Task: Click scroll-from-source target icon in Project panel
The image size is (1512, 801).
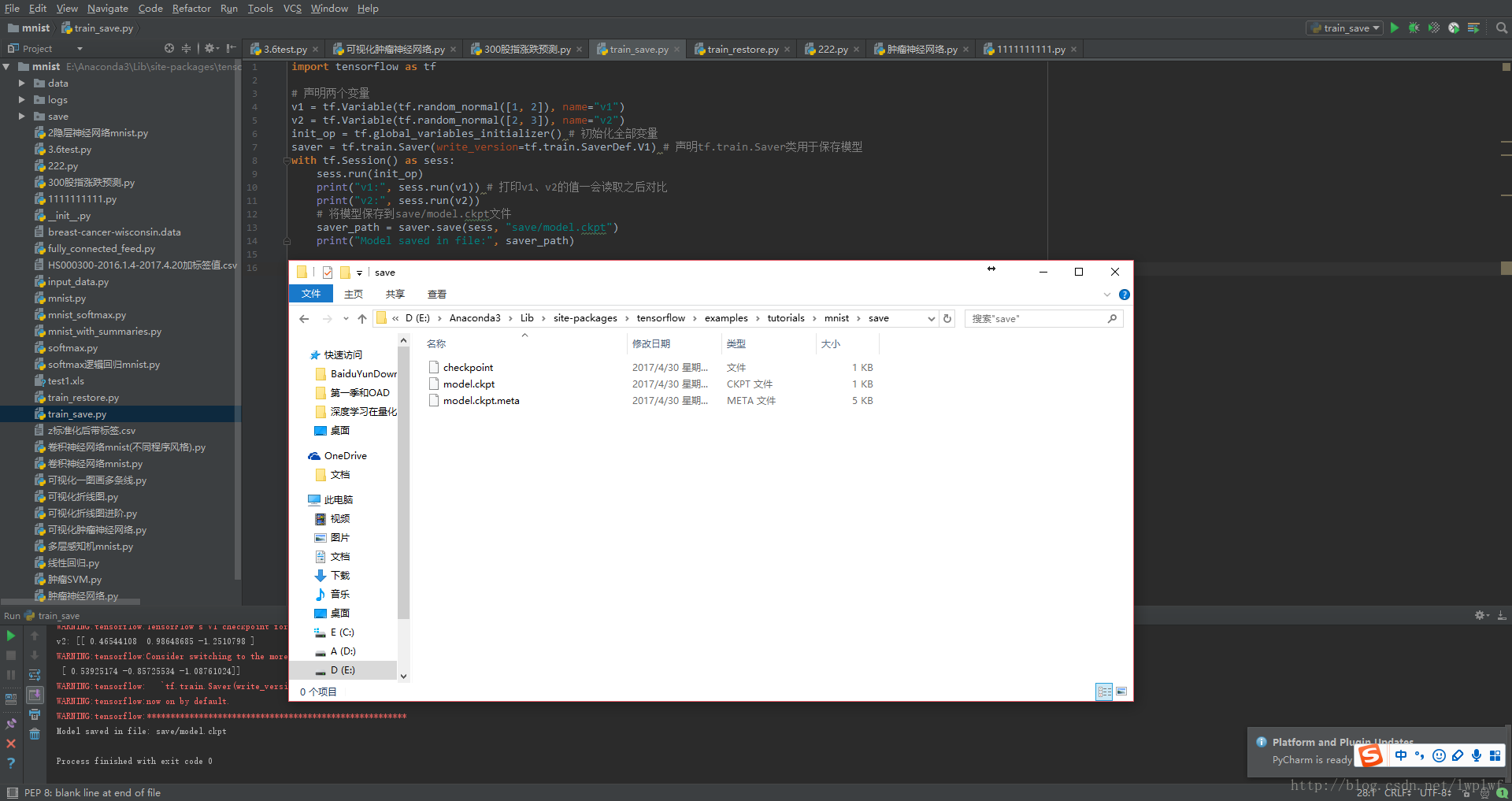Action: (x=169, y=48)
